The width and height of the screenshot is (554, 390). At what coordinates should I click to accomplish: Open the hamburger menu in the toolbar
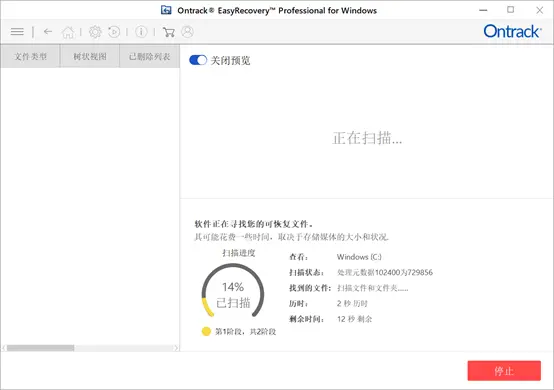coord(17,32)
